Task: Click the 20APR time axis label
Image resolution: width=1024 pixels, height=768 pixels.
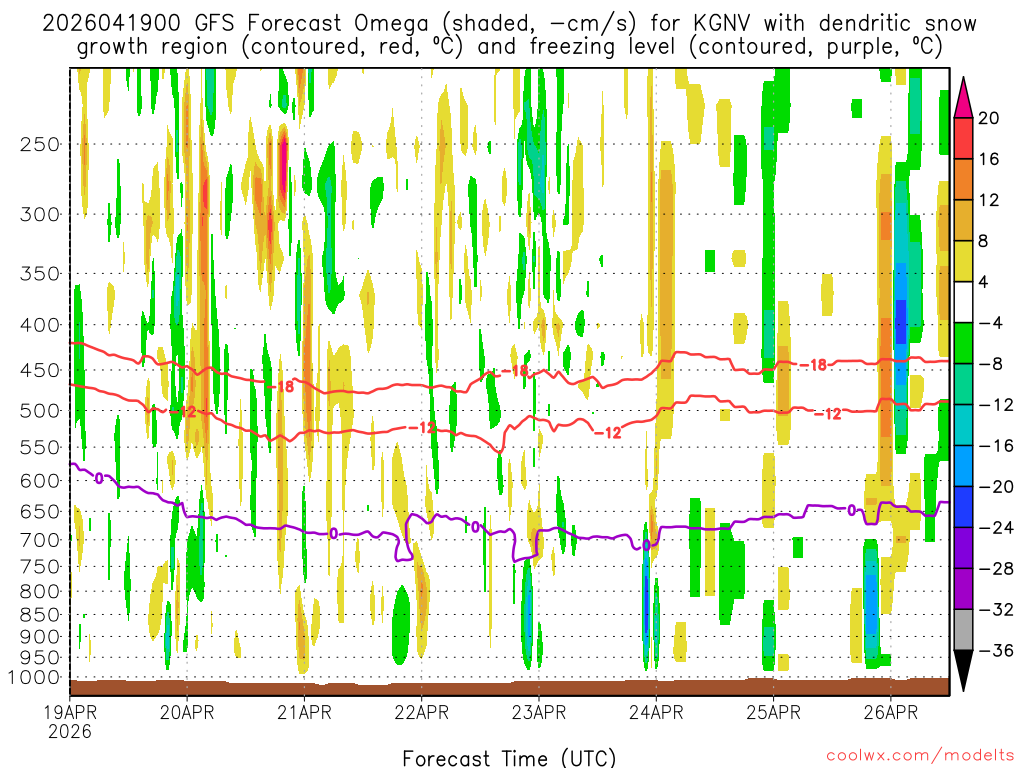Action: 187,712
